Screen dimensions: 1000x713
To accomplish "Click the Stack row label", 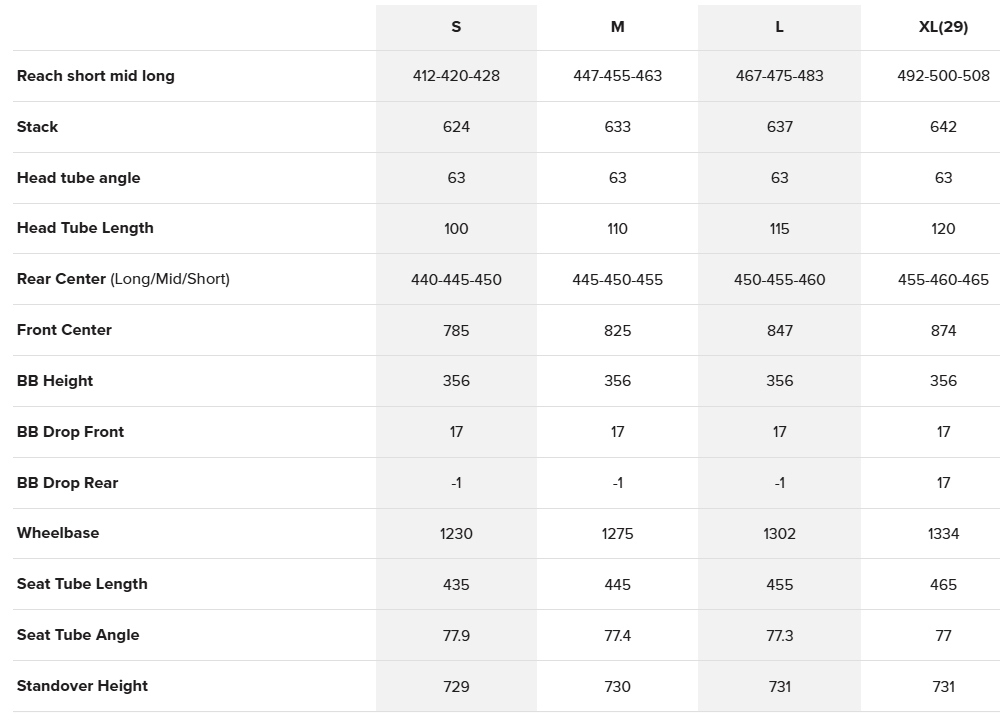I will (37, 127).
